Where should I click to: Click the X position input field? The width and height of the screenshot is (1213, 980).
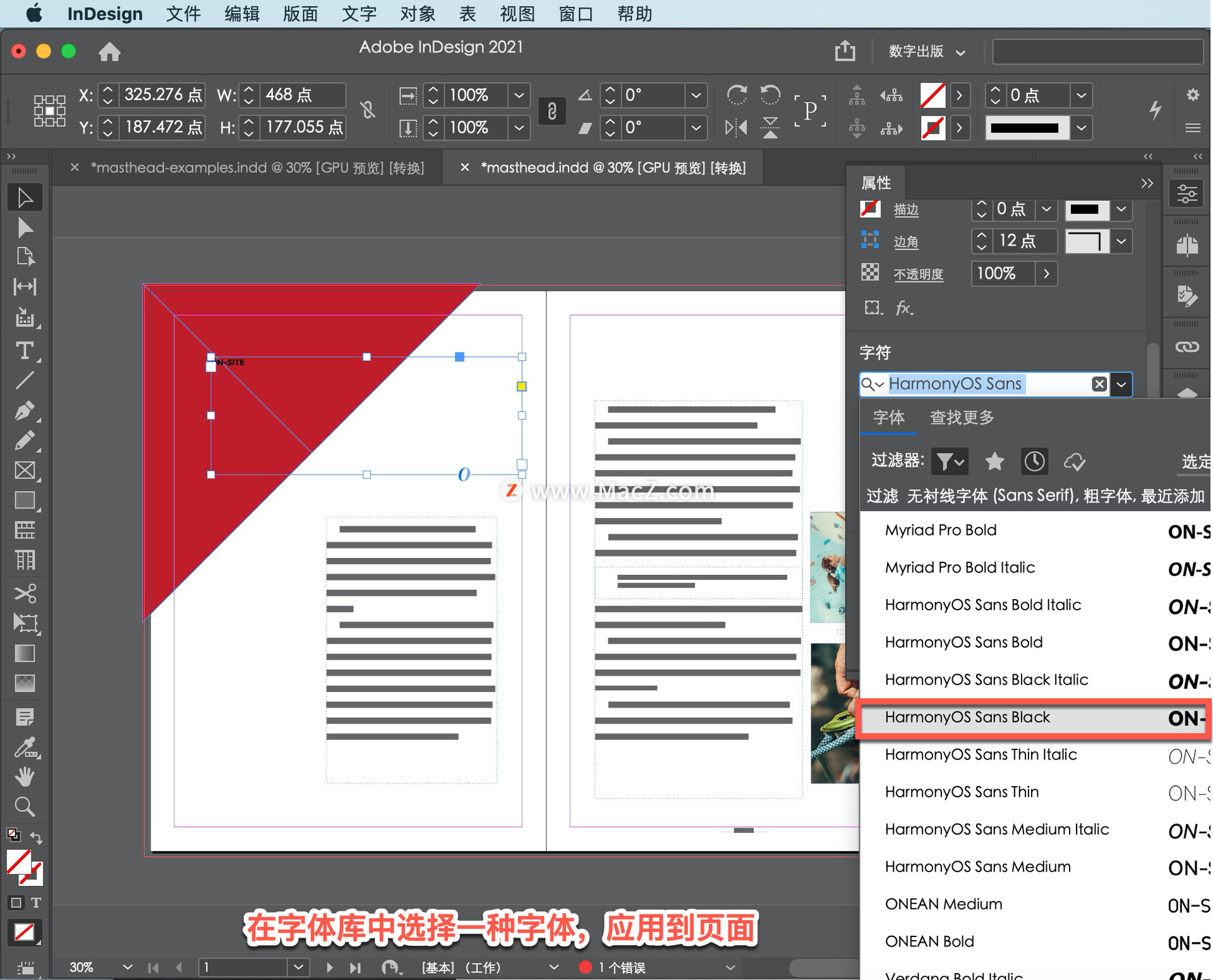coord(162,95)
